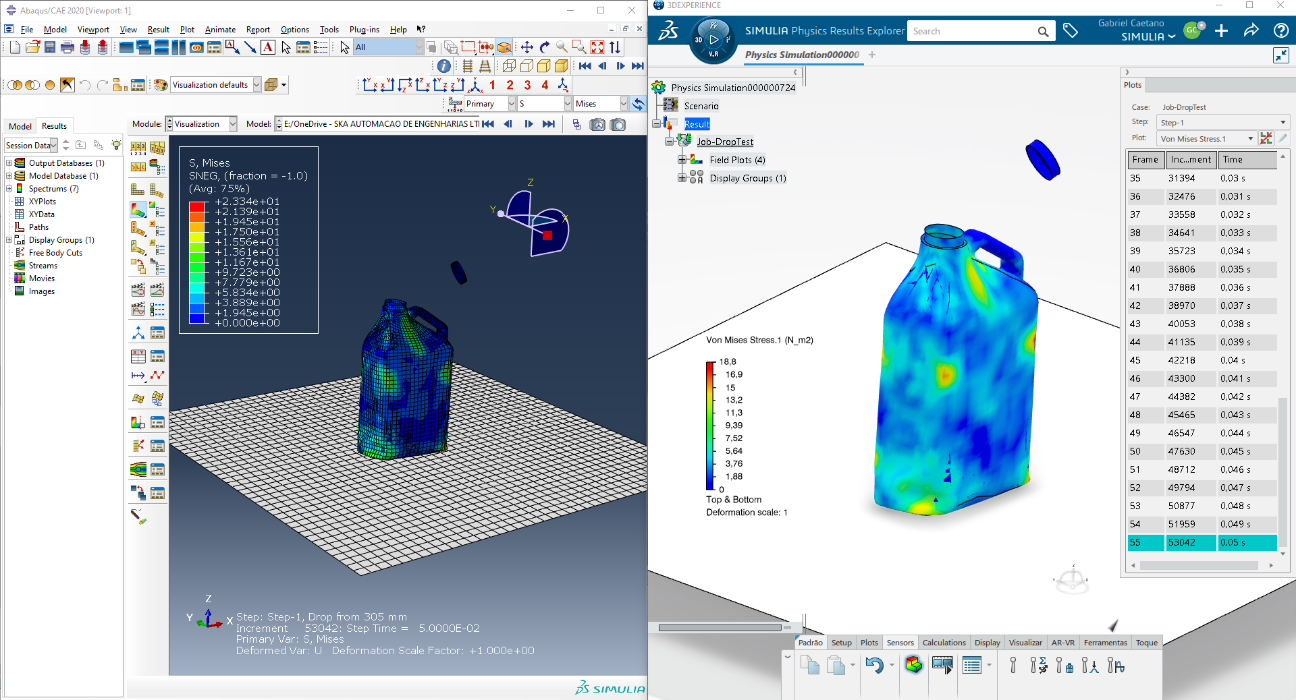Screen dimensions: 1296x700
Task: Click the Add plus icon in 3DEXPERIENCE top bar
Action: point(1221,31)
